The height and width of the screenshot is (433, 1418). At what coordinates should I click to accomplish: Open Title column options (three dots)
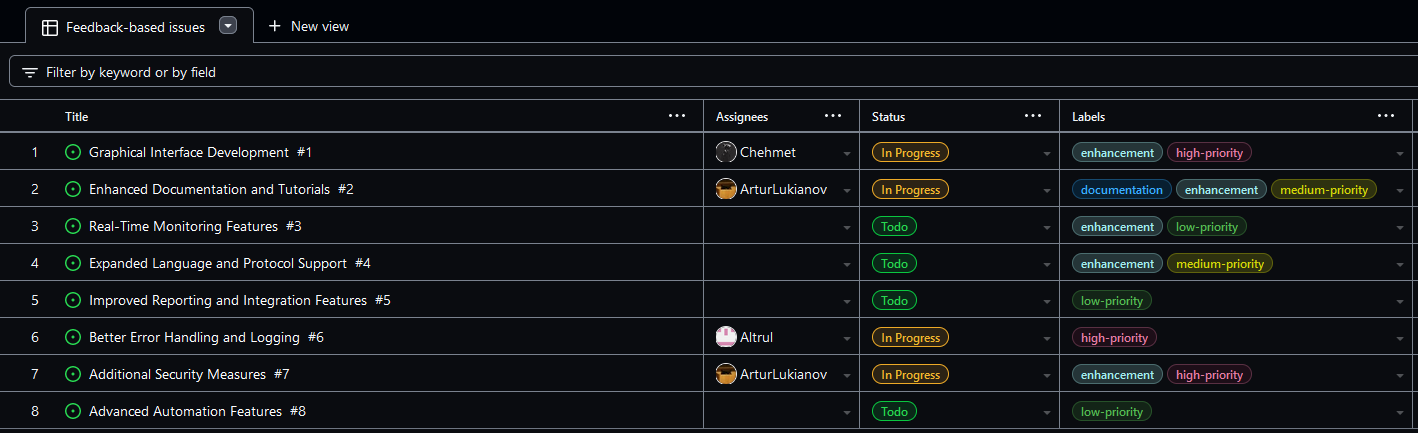(x=677, y=116)
